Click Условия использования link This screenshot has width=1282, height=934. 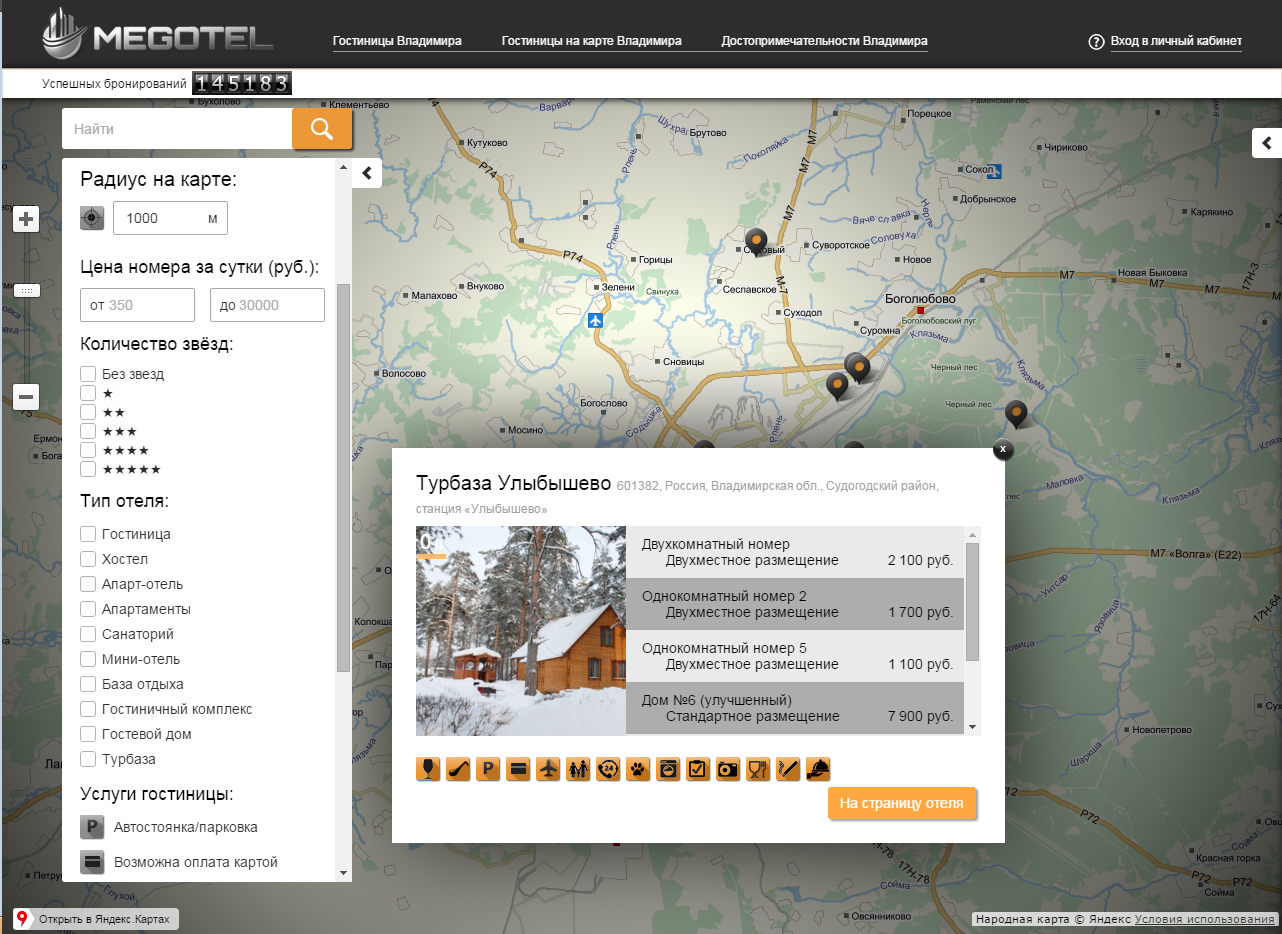coord(1205,919)
